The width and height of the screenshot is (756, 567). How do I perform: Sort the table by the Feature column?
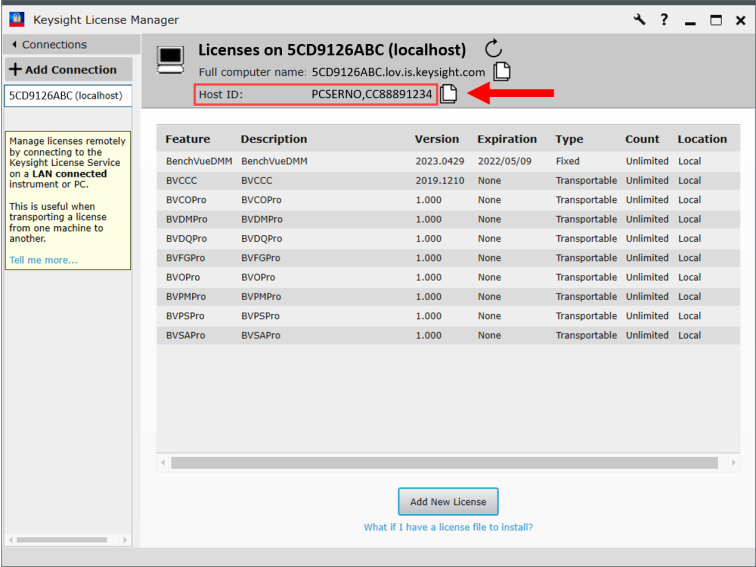[x=188, y=139]
